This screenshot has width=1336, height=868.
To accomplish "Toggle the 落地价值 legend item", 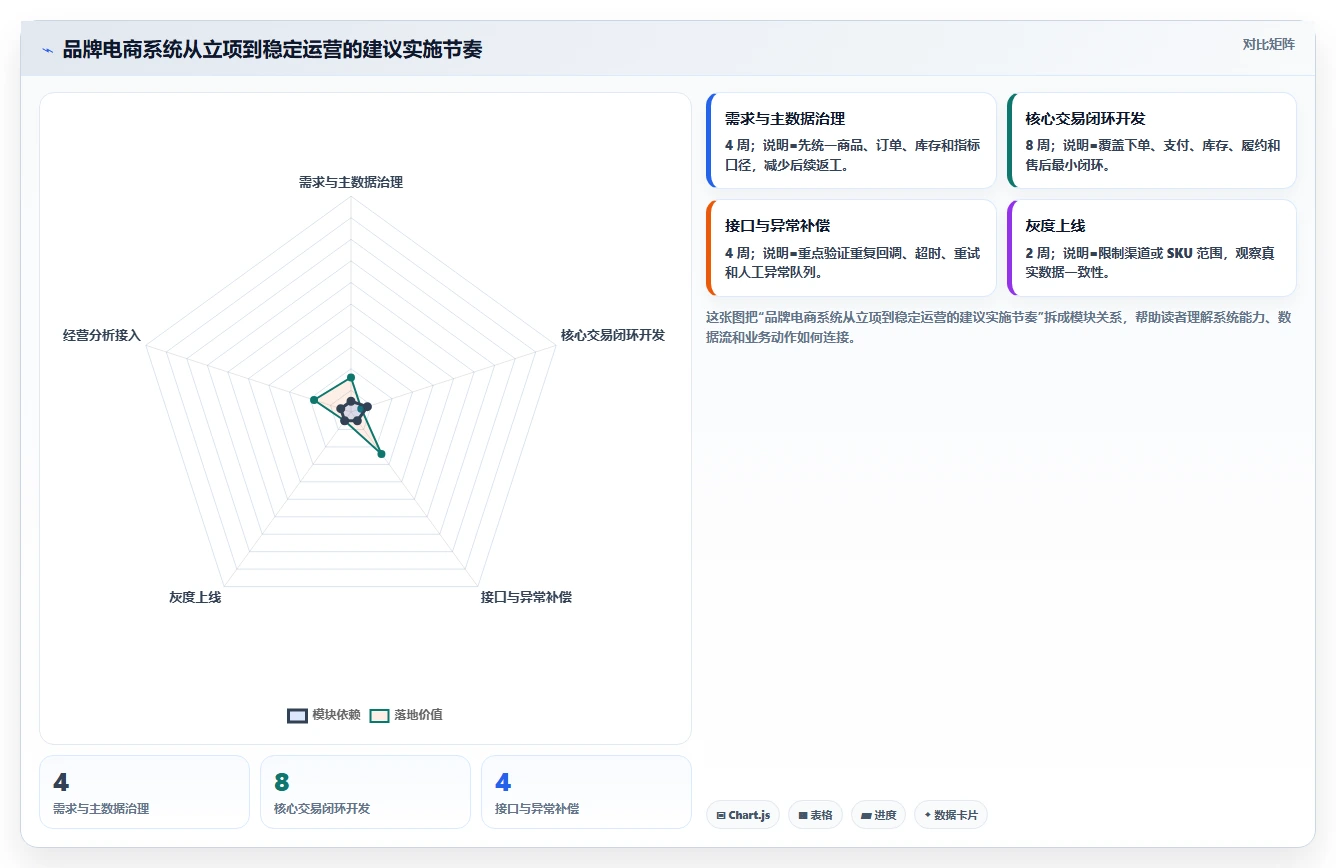I will [406, 714].
